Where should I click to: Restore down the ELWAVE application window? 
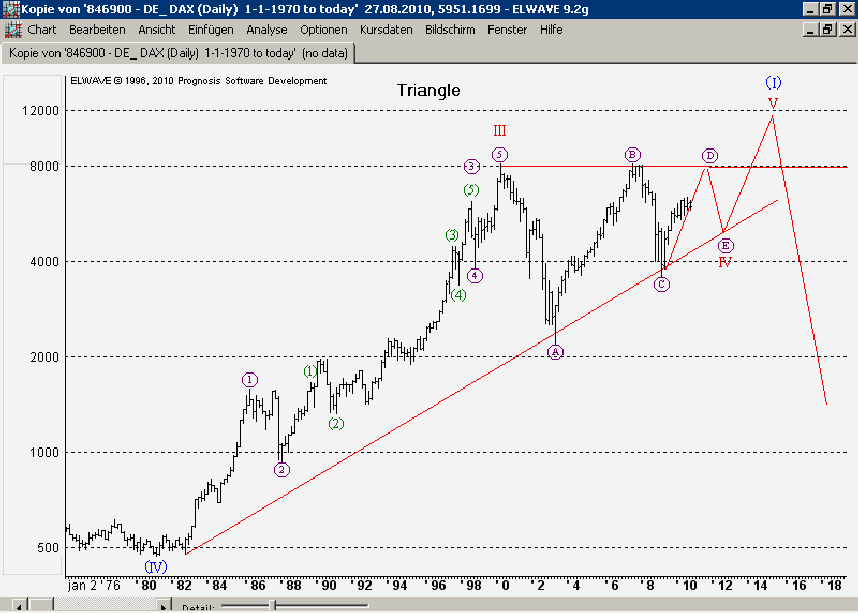coord(827,9)
